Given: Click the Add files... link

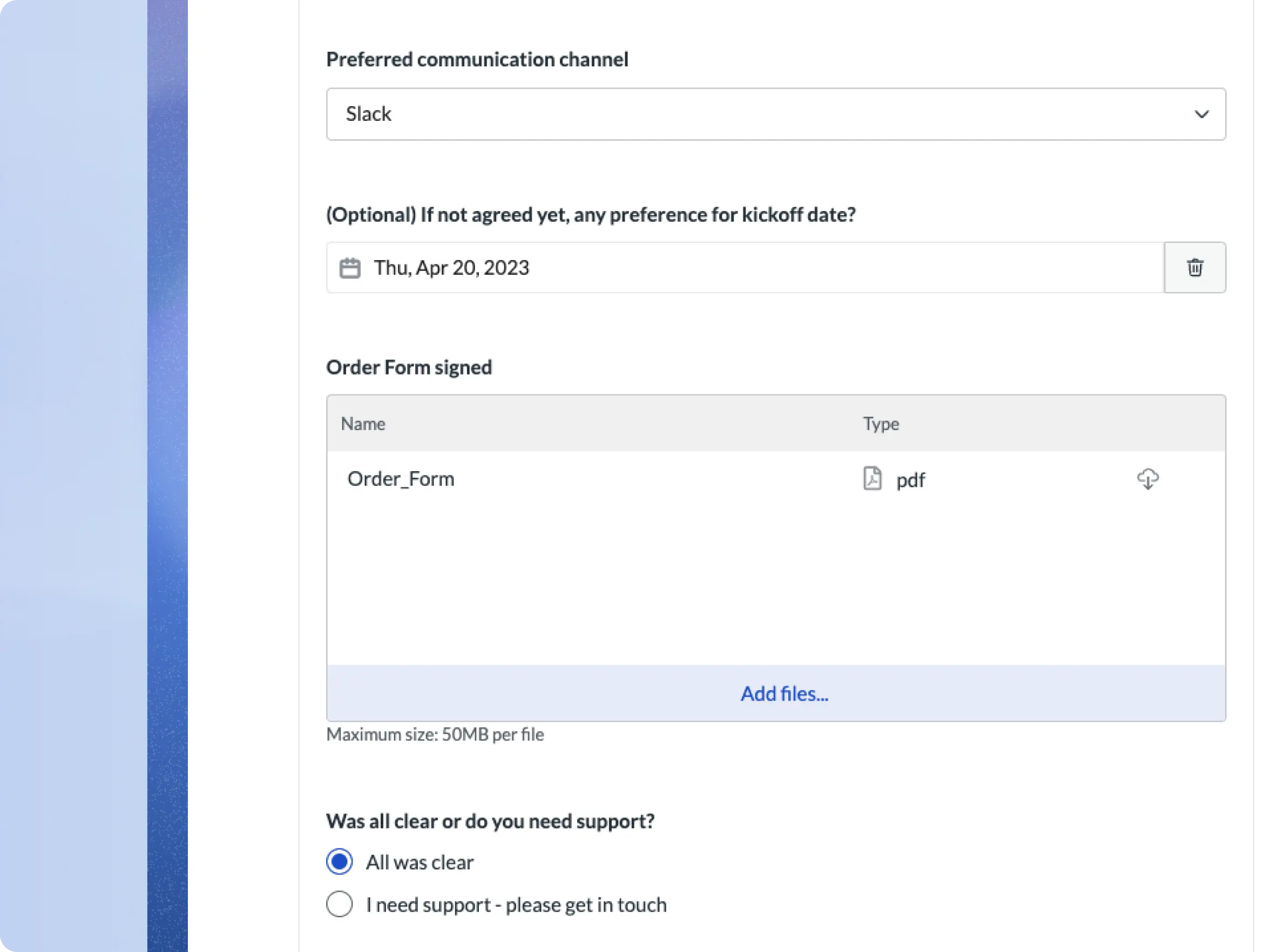Looking at the screenshot, I should [x=784, y=693].
